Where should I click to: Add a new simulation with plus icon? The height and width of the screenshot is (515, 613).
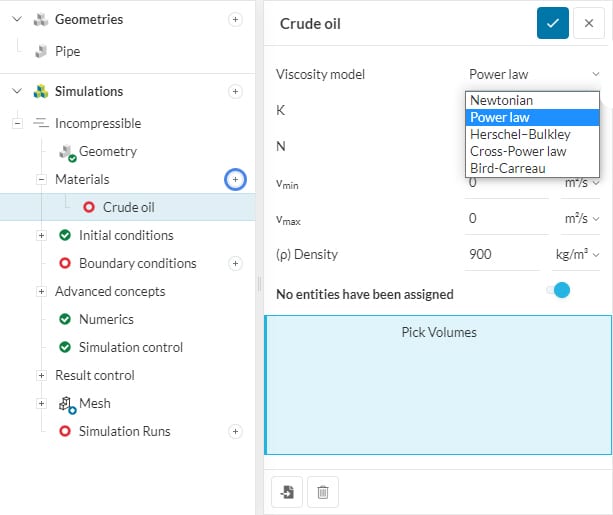235,91
